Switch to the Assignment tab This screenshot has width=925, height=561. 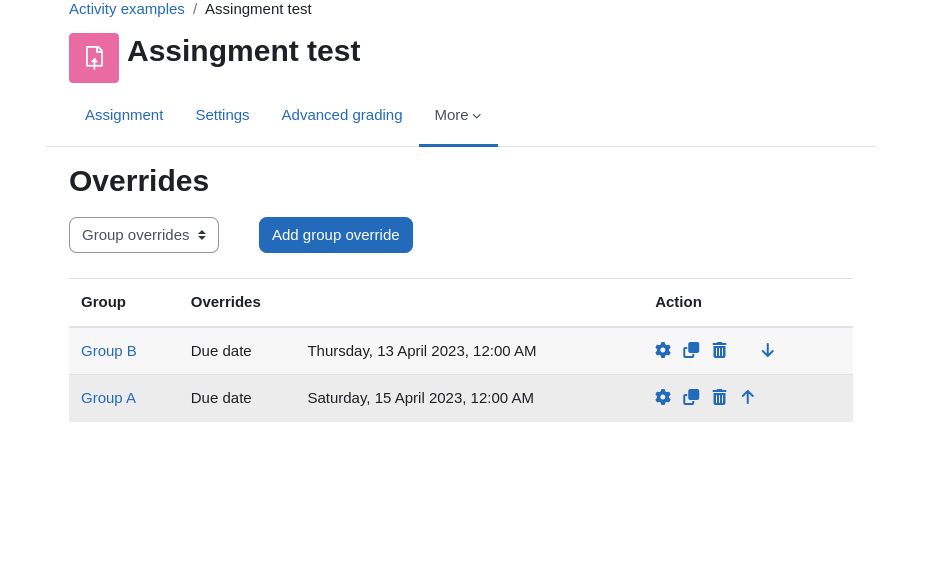click(x=124, y=115)
